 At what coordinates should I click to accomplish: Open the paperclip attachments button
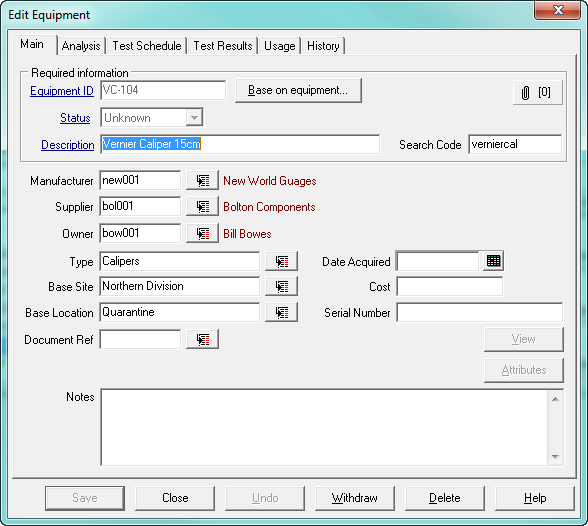click(538, 92)
